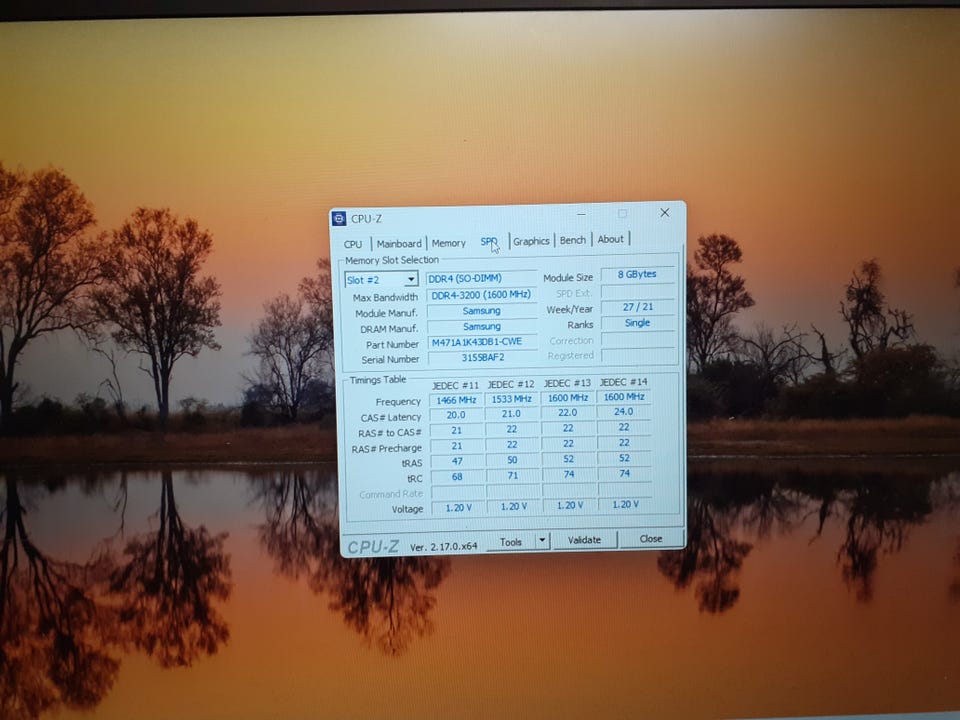The height and width of the screenshot is (720, 960).
Task: Click the Close button at bottom right
Action: point(651,538)
